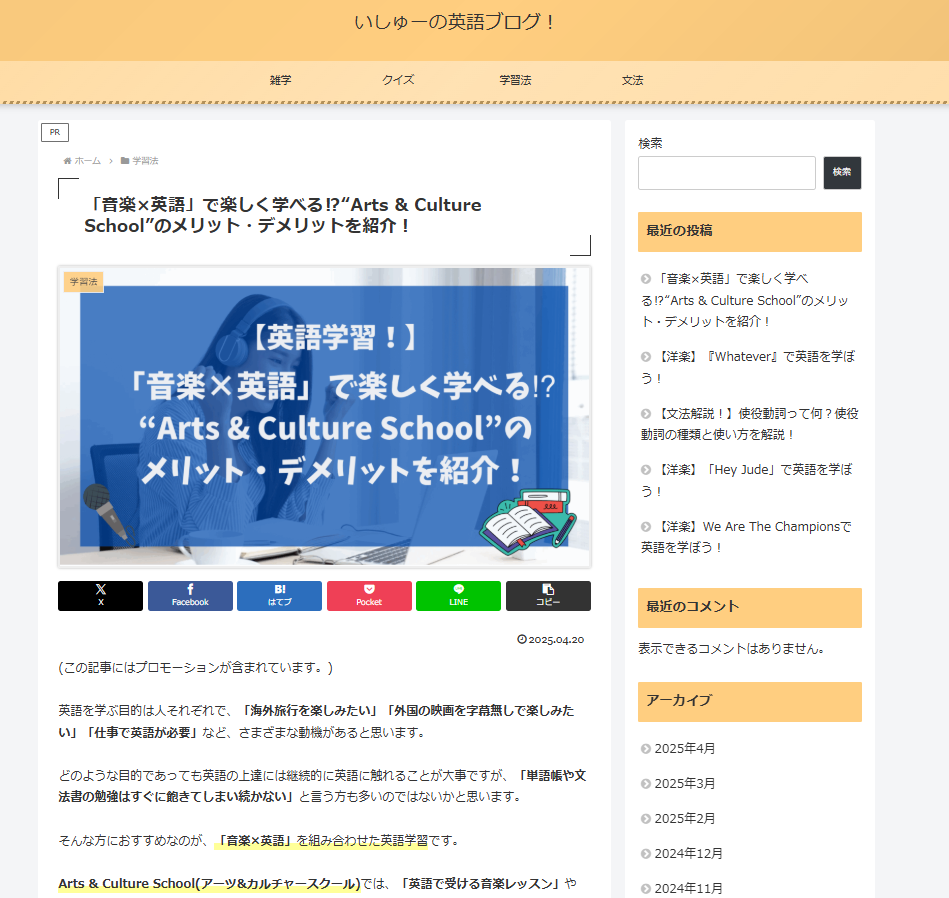Viewport: 949px width, 898px height.
Task: Click the article featured image thumbnail
Action: click(324, 417)
